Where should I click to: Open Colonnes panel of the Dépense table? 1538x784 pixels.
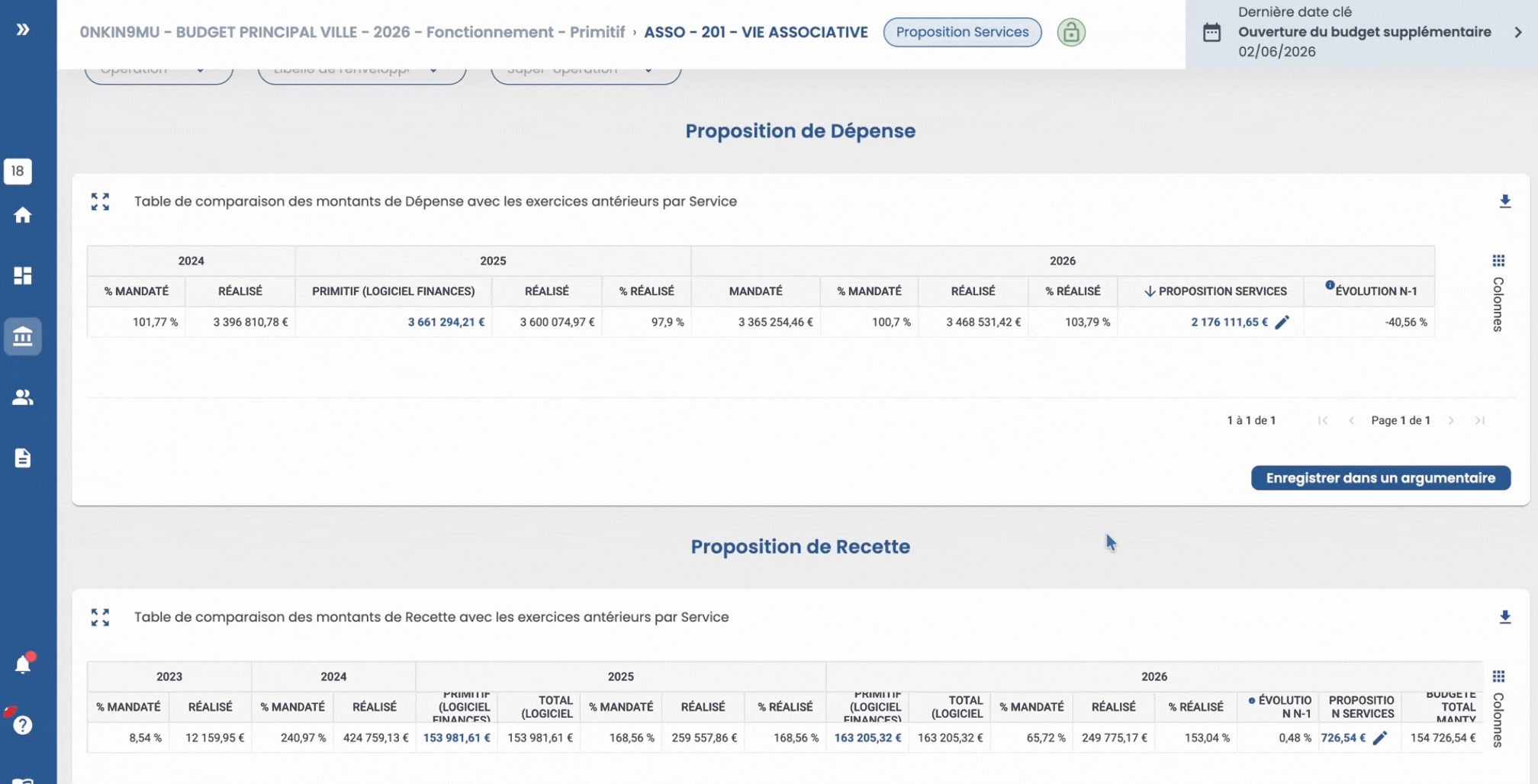click(x=1498, y=294)
